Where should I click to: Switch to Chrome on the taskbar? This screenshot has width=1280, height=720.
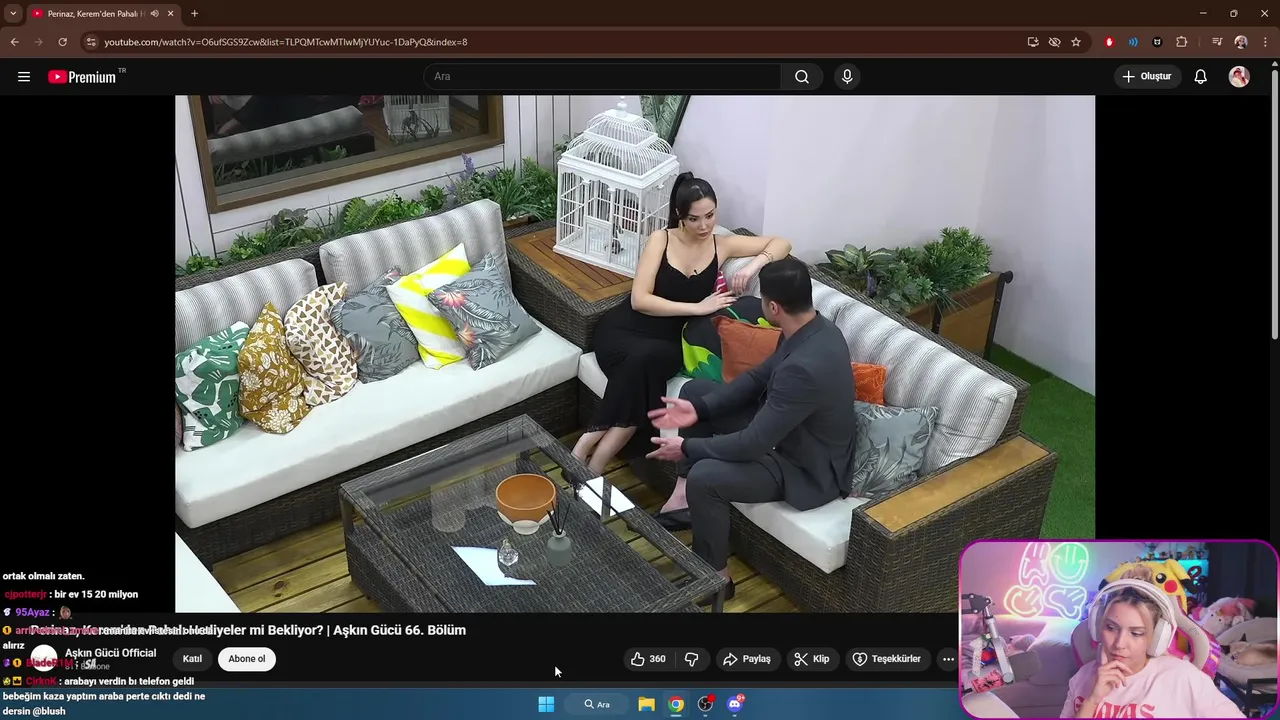click(676, 704)
